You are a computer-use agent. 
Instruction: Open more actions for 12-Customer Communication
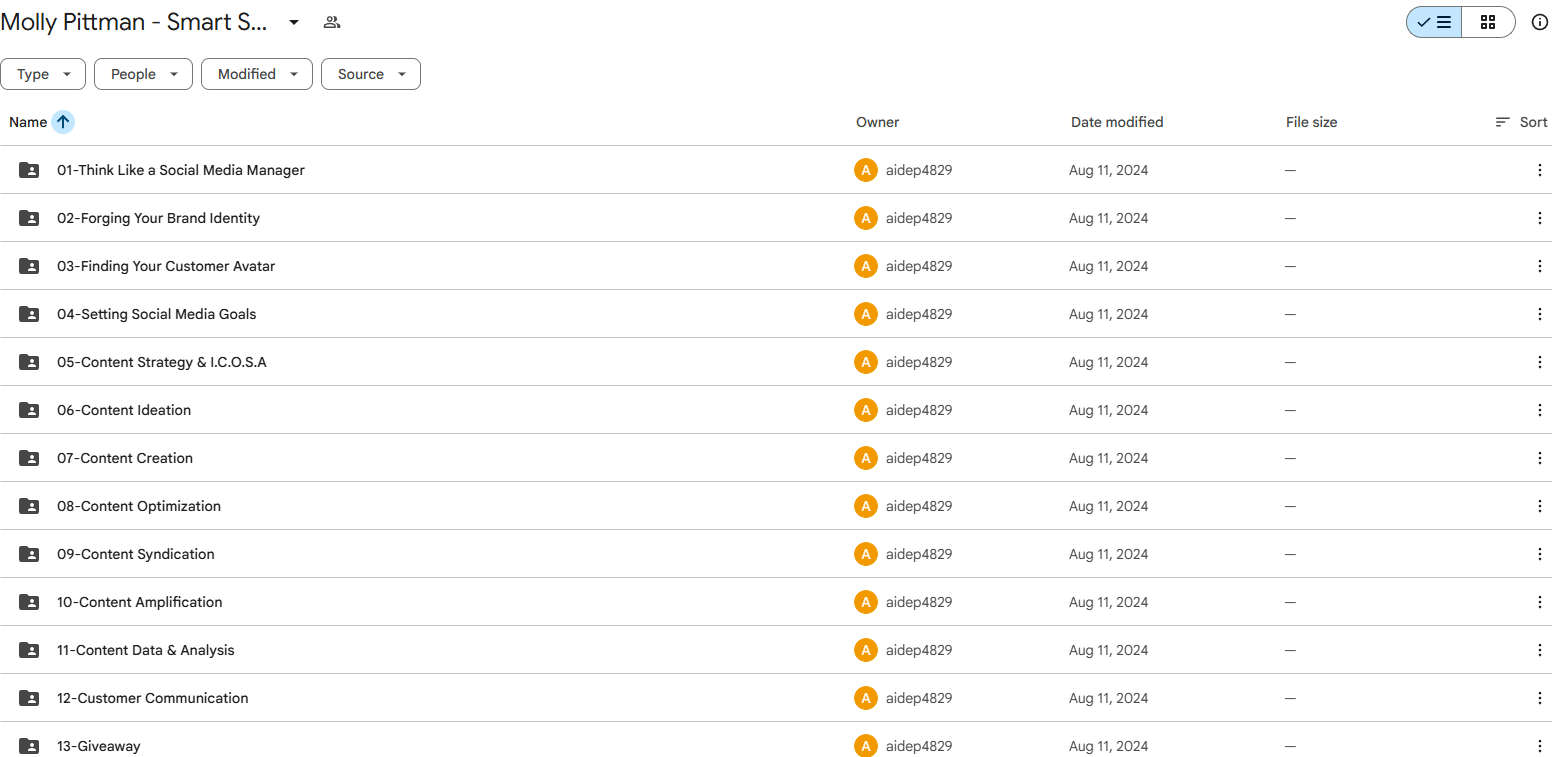1539,698
